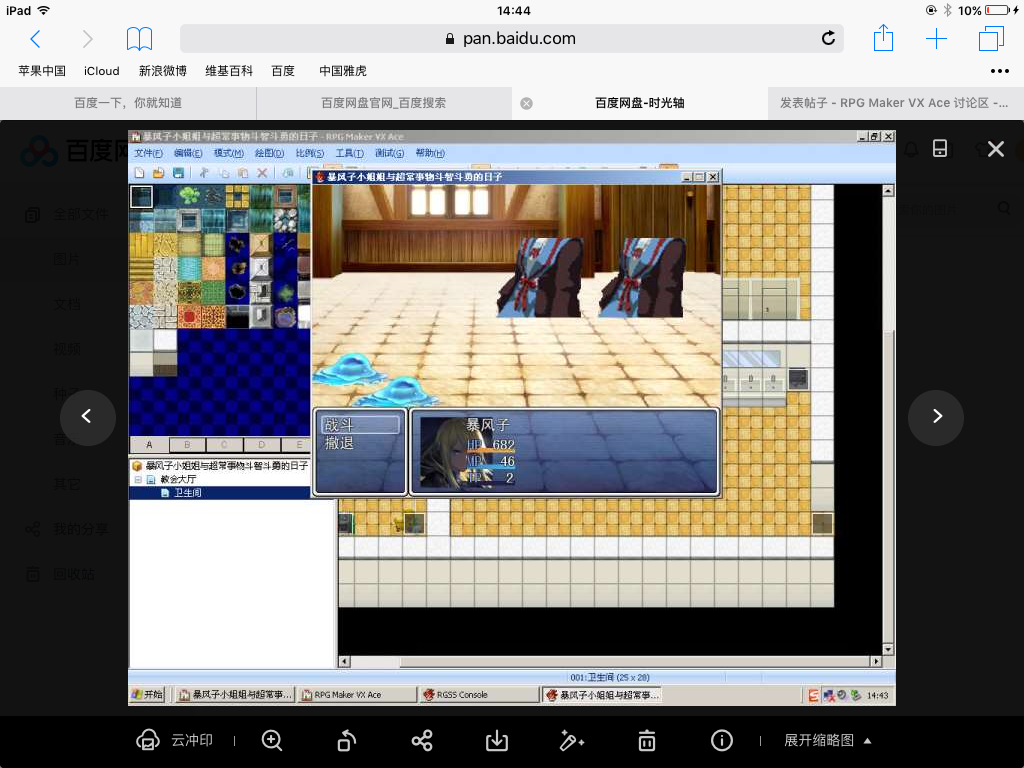Switch to the 百度一下，你就知道 tab
This screenshot has width=1024, height=768.
[x=128, y=103]
